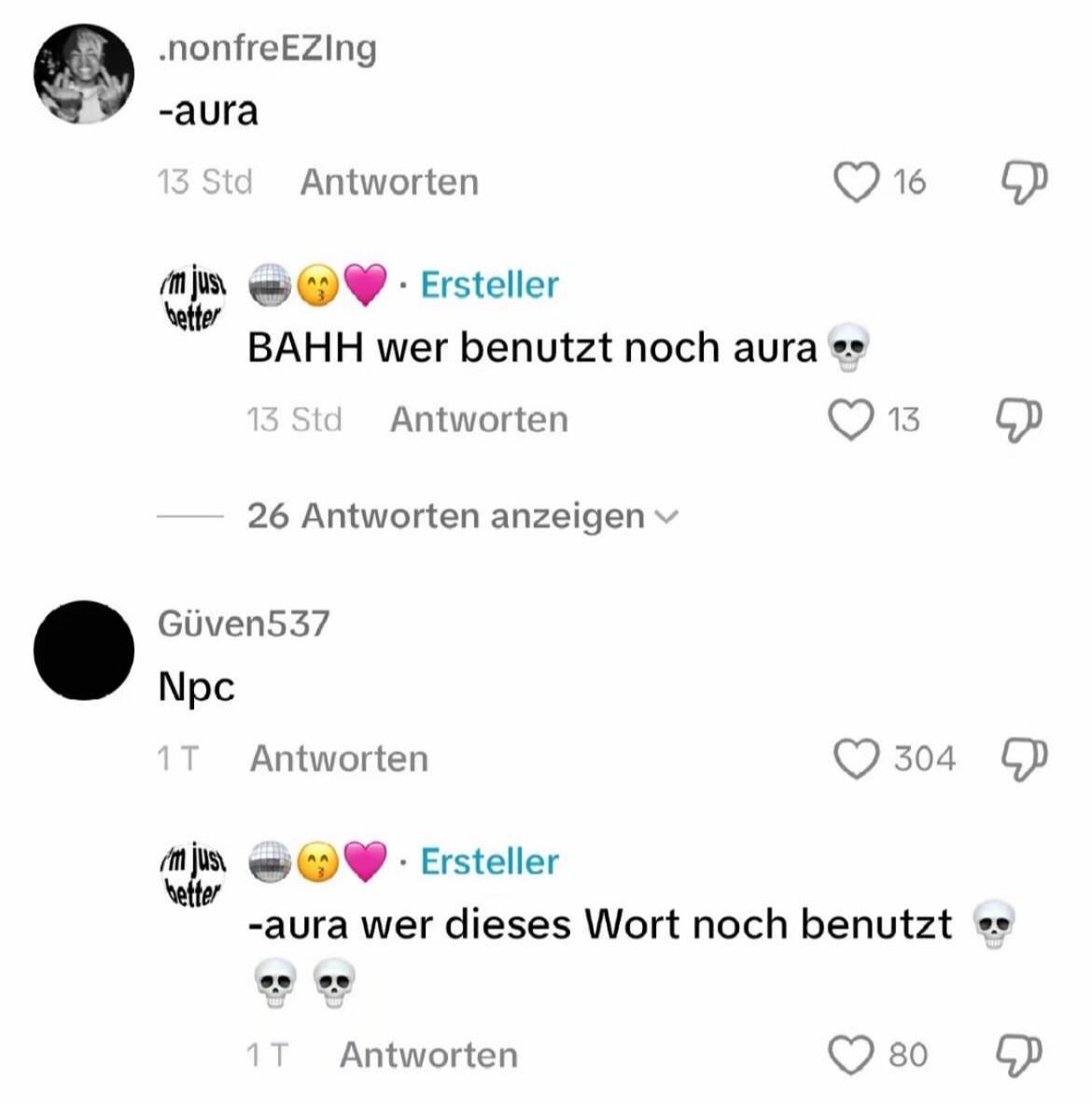Dislike the 'Npc' comment with 304 likes
The width and height of the screenshot is (1092, 1105).
click(1024, 760)
